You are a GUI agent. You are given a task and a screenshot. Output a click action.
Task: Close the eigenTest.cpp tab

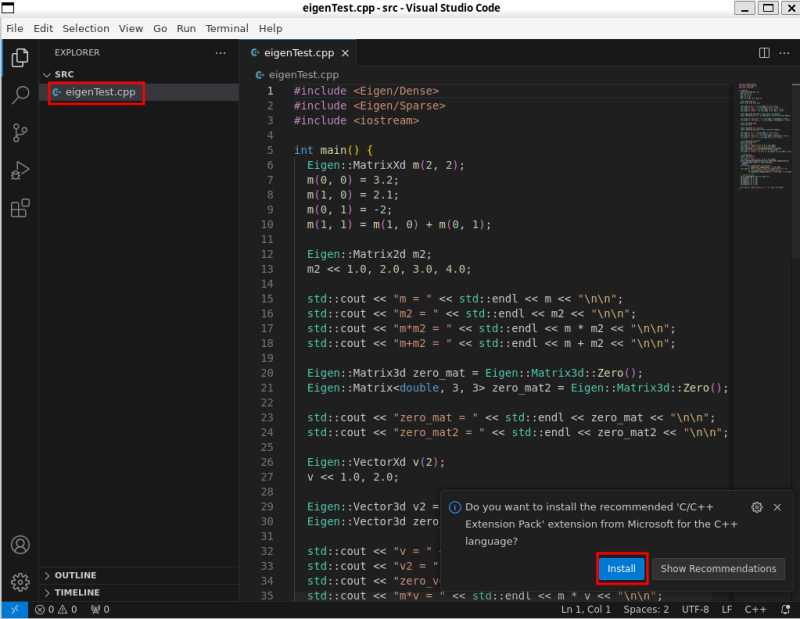(x=345, y=53)
